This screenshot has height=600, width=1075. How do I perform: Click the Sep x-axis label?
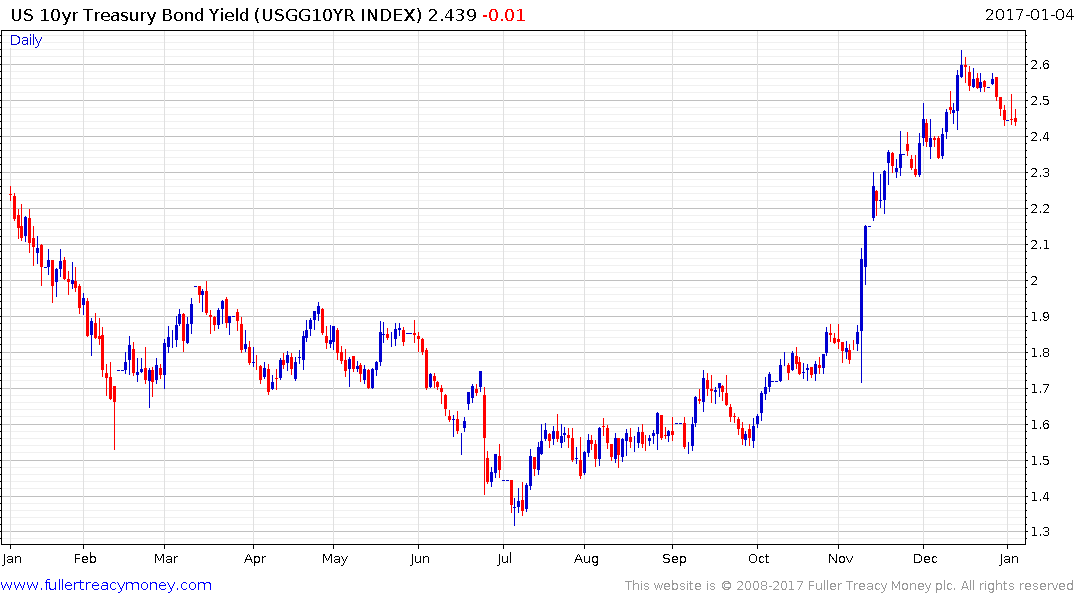point(674,559)
